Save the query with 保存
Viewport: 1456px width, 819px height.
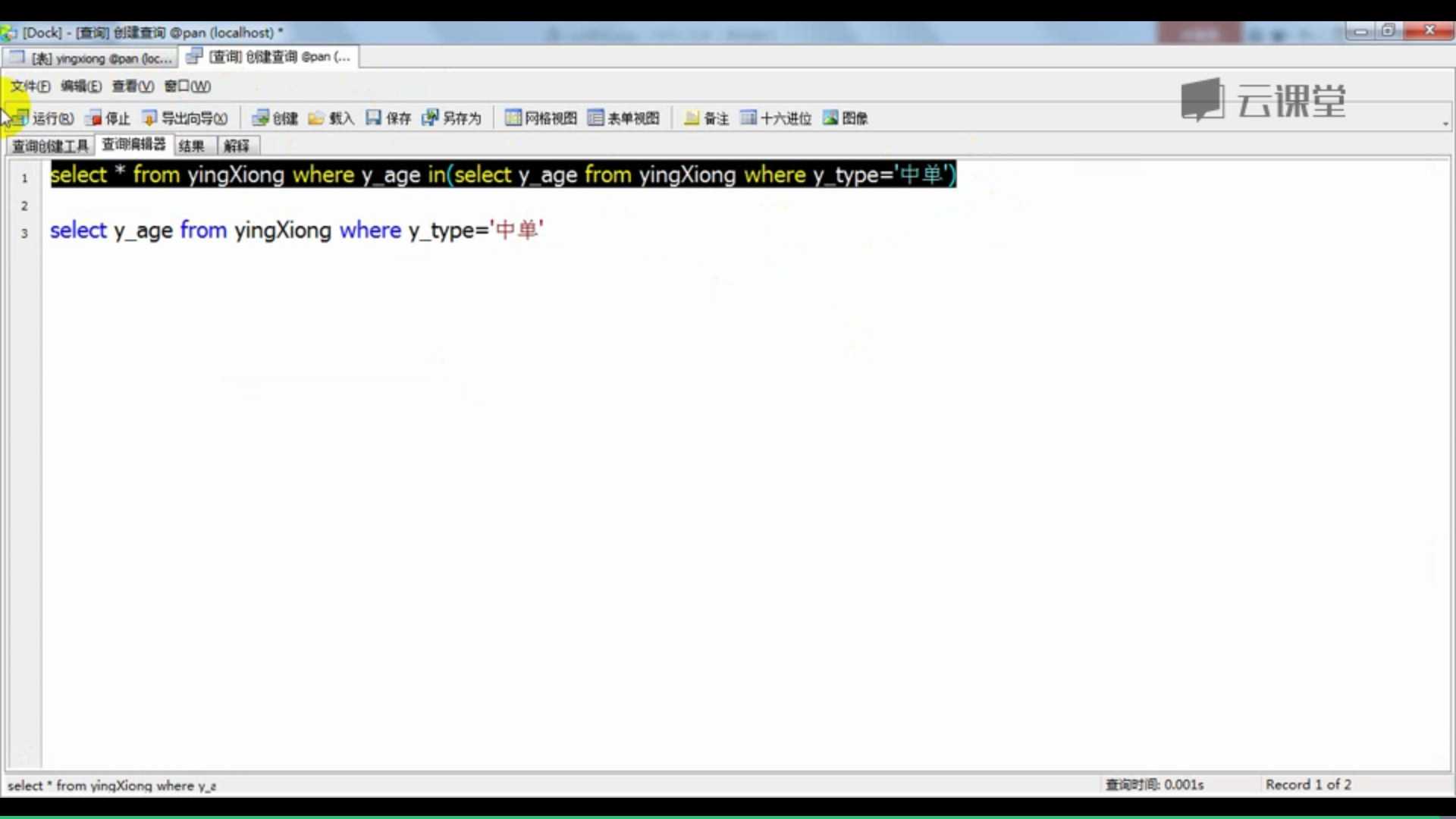click(x=388, y=118)
